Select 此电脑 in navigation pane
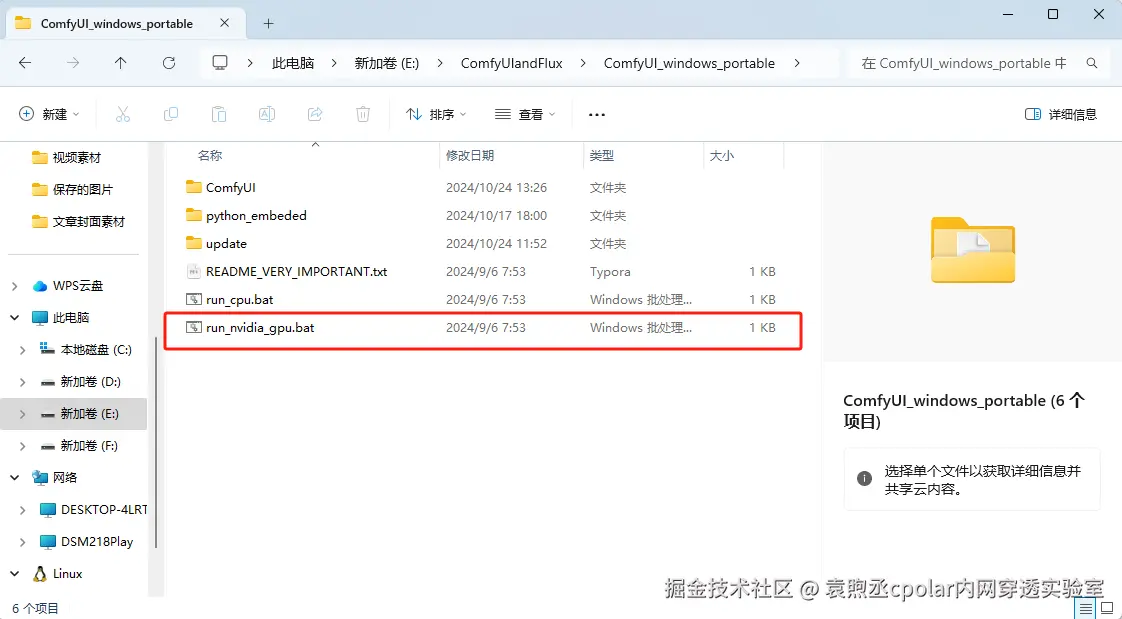The width and height of the screenshot is (1122, 619). [x=61, y=318]
